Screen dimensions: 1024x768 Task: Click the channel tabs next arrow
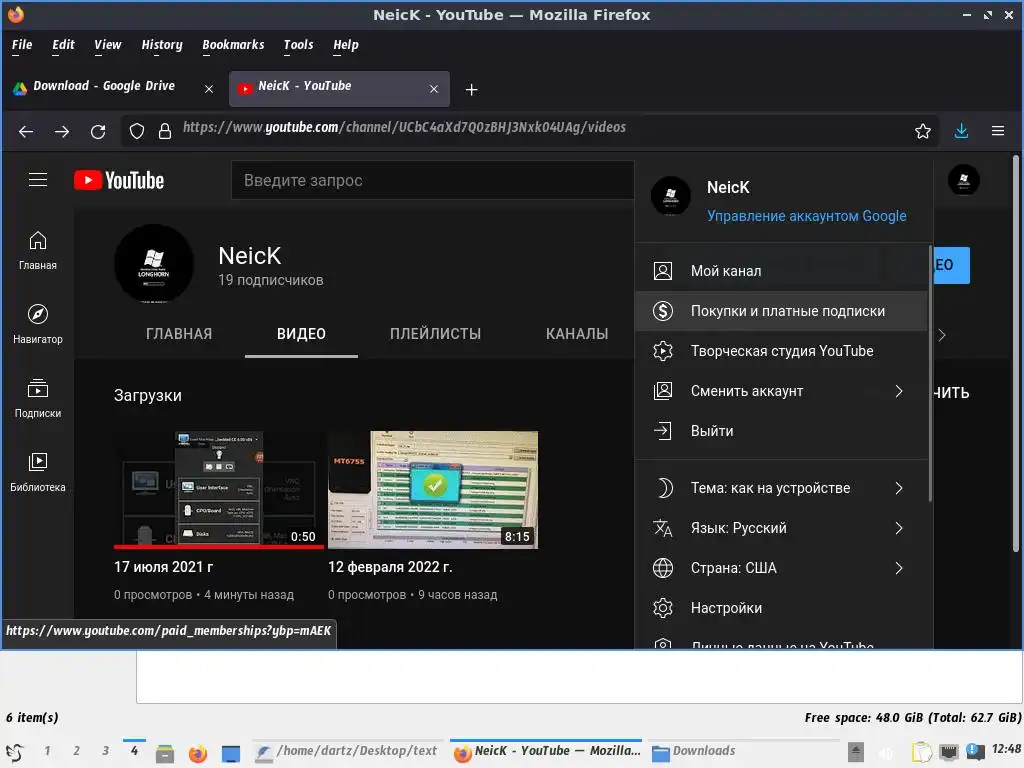coord(942,335)
